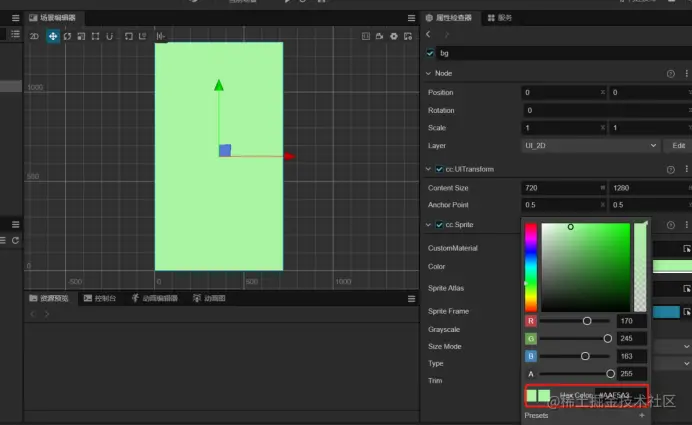Select the Scale gizmo tool
The image size is (692, 425).
pyautogui.click(x=81, y=36)
